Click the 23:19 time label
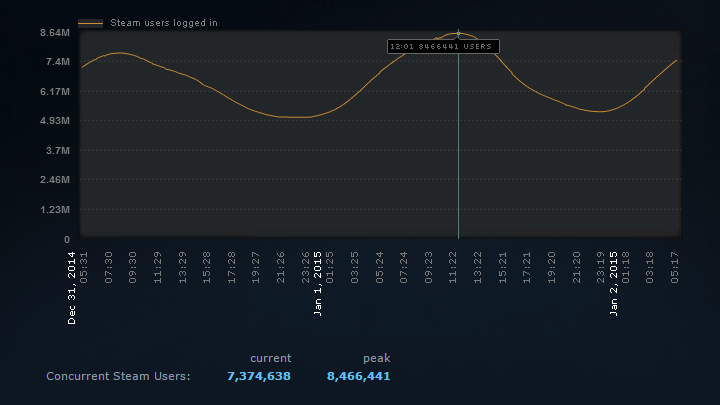This screenshot has width=720, height=405. tap(601, 267)
